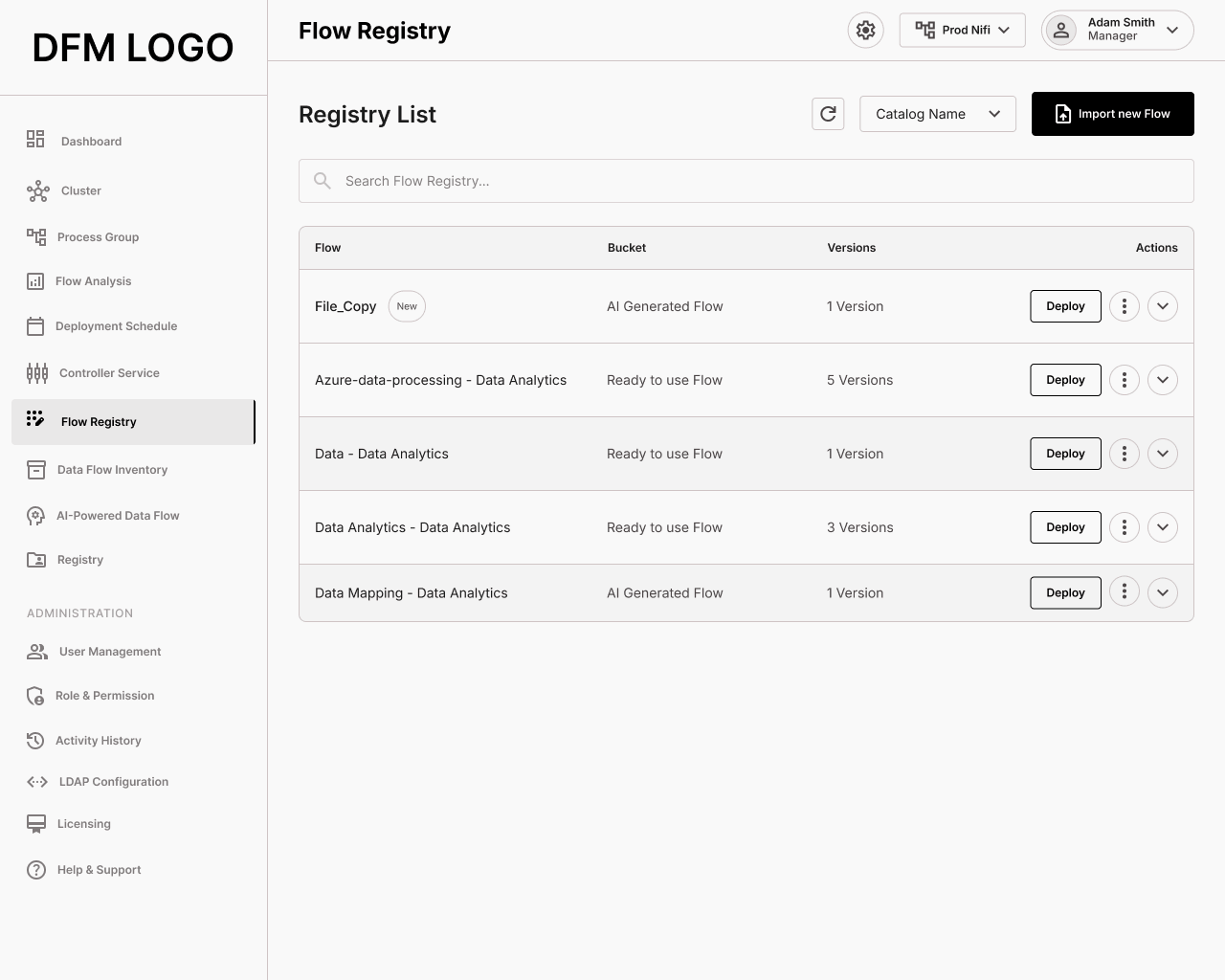Open the Flow Analysis menu item
This screenshot has height=980, width=1225.
(x=93, y=281)
